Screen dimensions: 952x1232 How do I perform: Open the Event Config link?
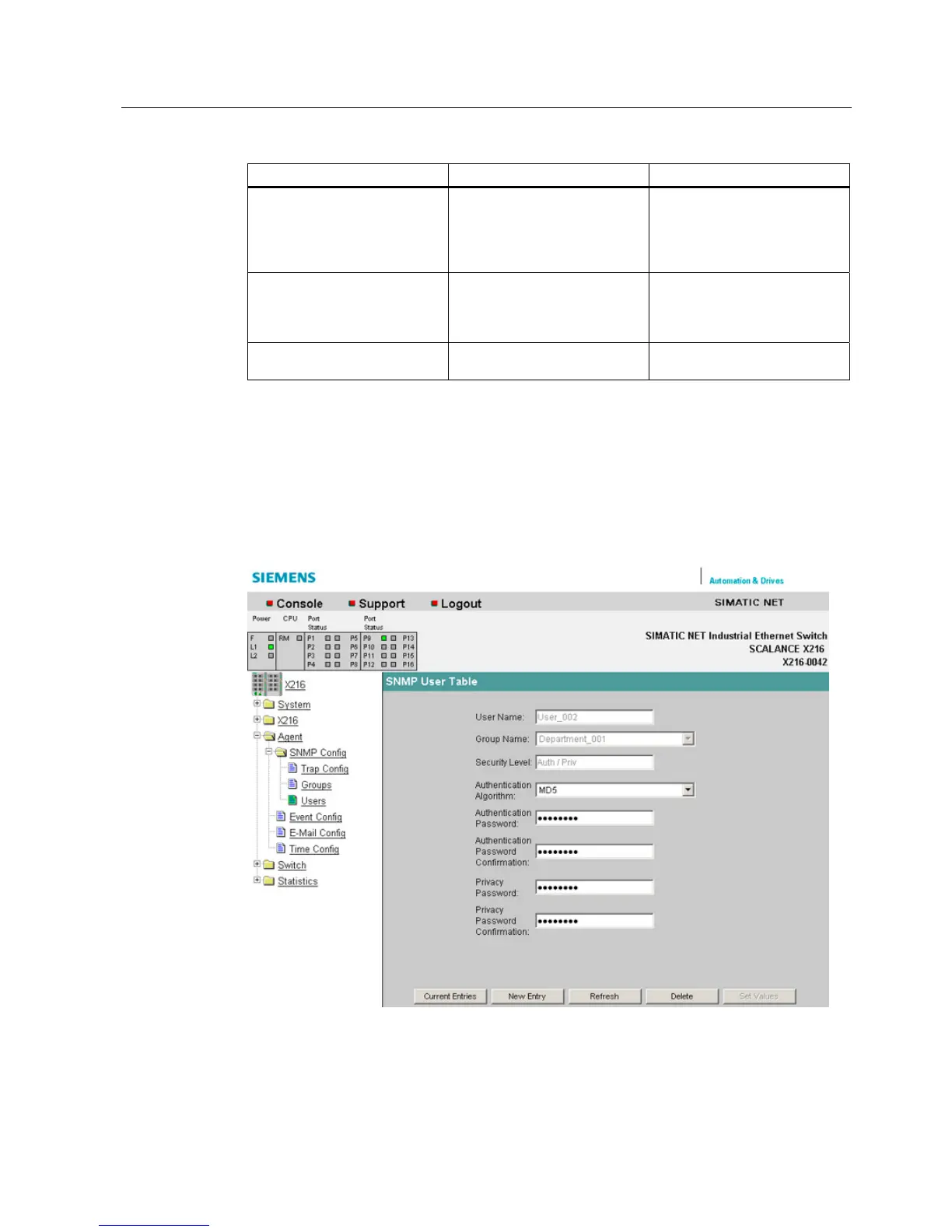click(x=315, y=817)
